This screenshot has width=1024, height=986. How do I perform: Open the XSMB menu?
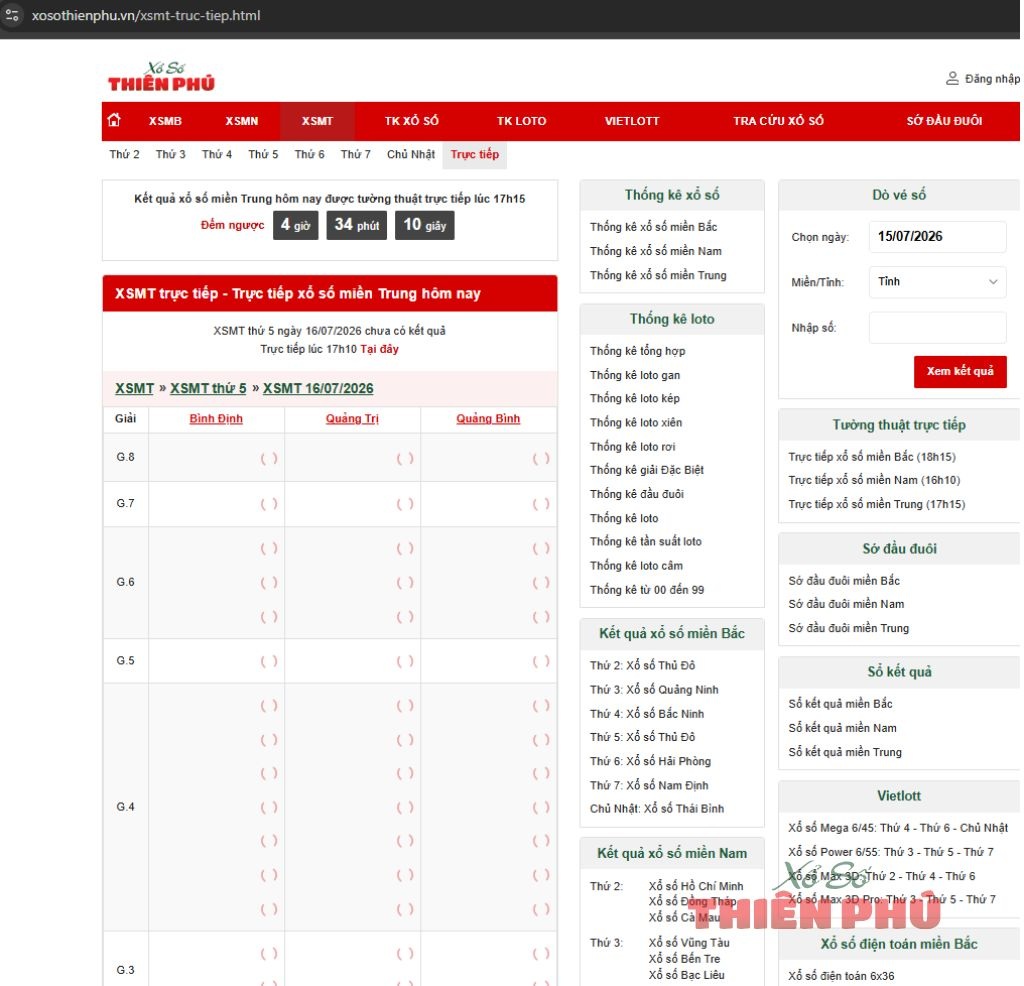pyautogui.click(x=165, y=121)
